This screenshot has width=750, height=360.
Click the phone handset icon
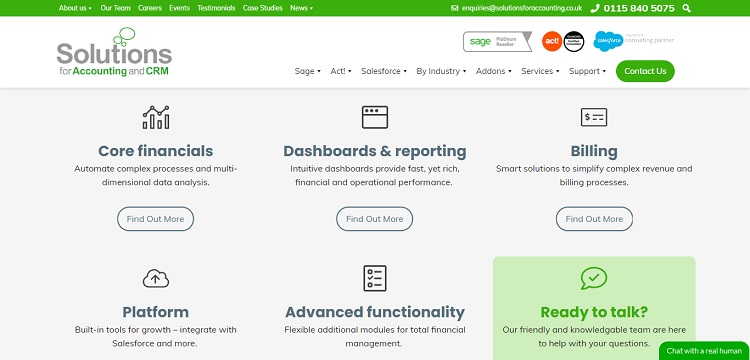click(595, 8)
